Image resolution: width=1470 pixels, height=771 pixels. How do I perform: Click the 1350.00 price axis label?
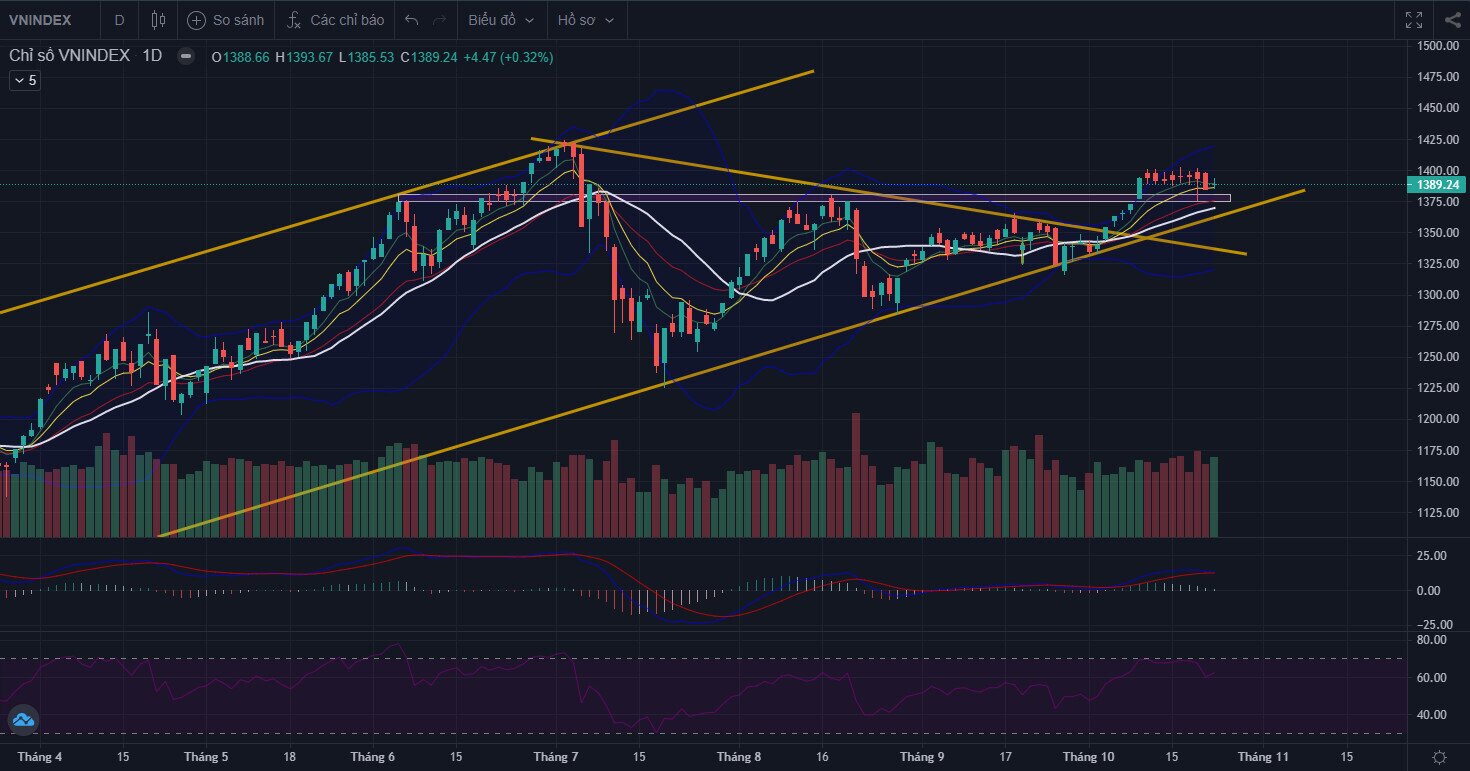[x=1440, y=233]
